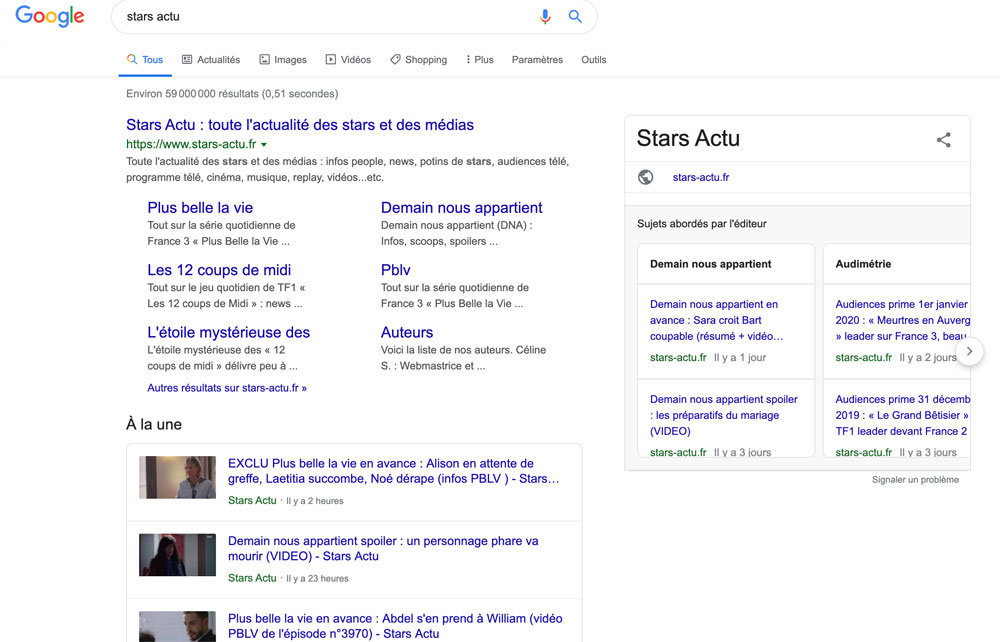Screen dimensions: 1000x642
Task: Expand dropdown arrow next to stars-actu.fr URL
Action: click(264, 145)
